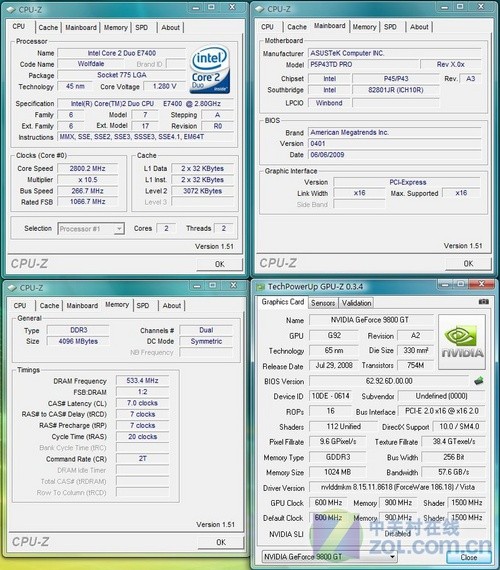Click the Manufacturer ASUSTeK Computer INC.
This screenshot has width=500, height=570.
click(x=395, y=53)
